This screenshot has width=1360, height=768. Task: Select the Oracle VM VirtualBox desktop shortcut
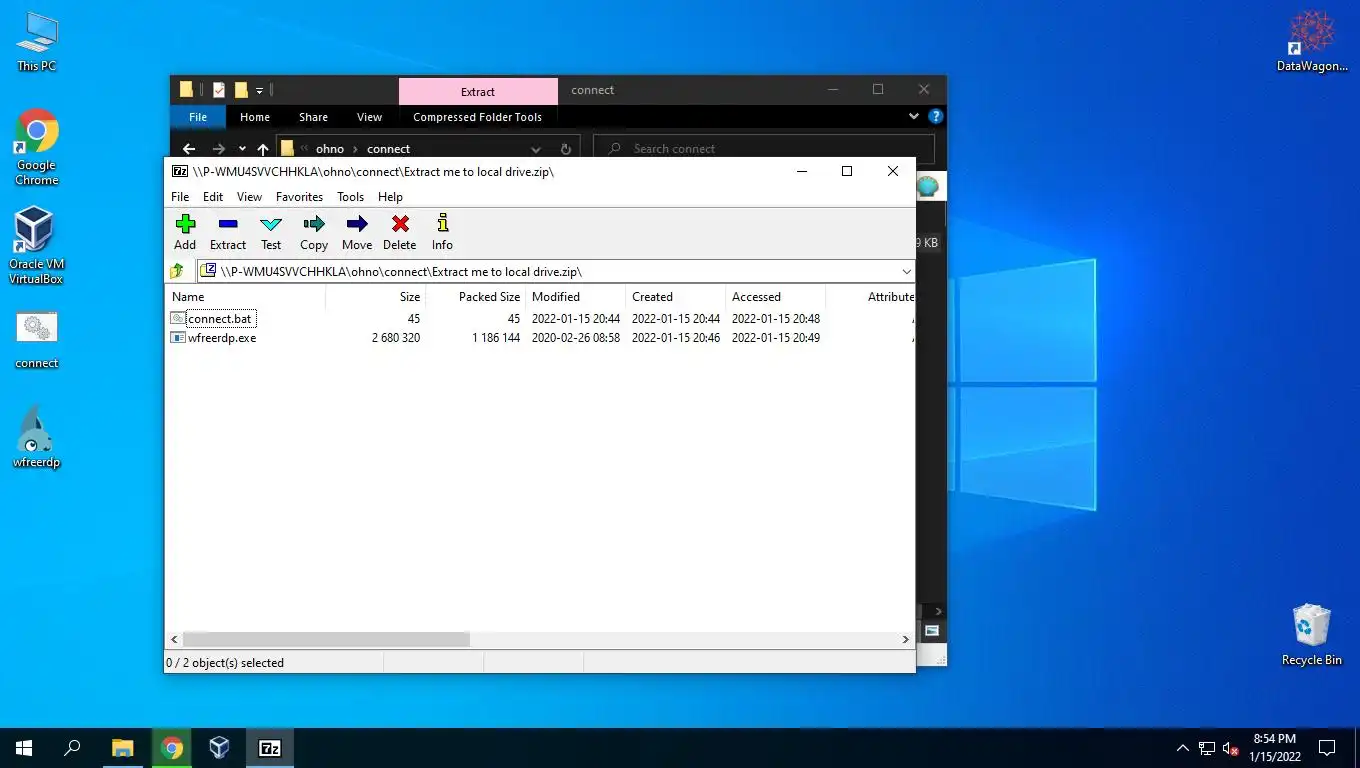(x=36, y=246)
